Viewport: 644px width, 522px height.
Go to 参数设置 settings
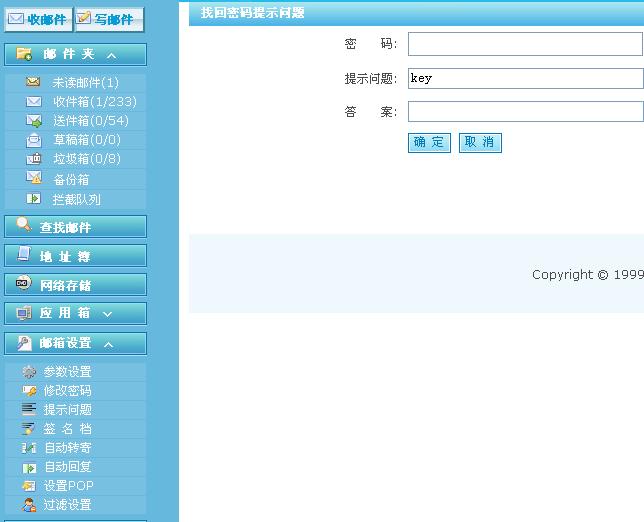pyautogui.click(x=68, y=372)
